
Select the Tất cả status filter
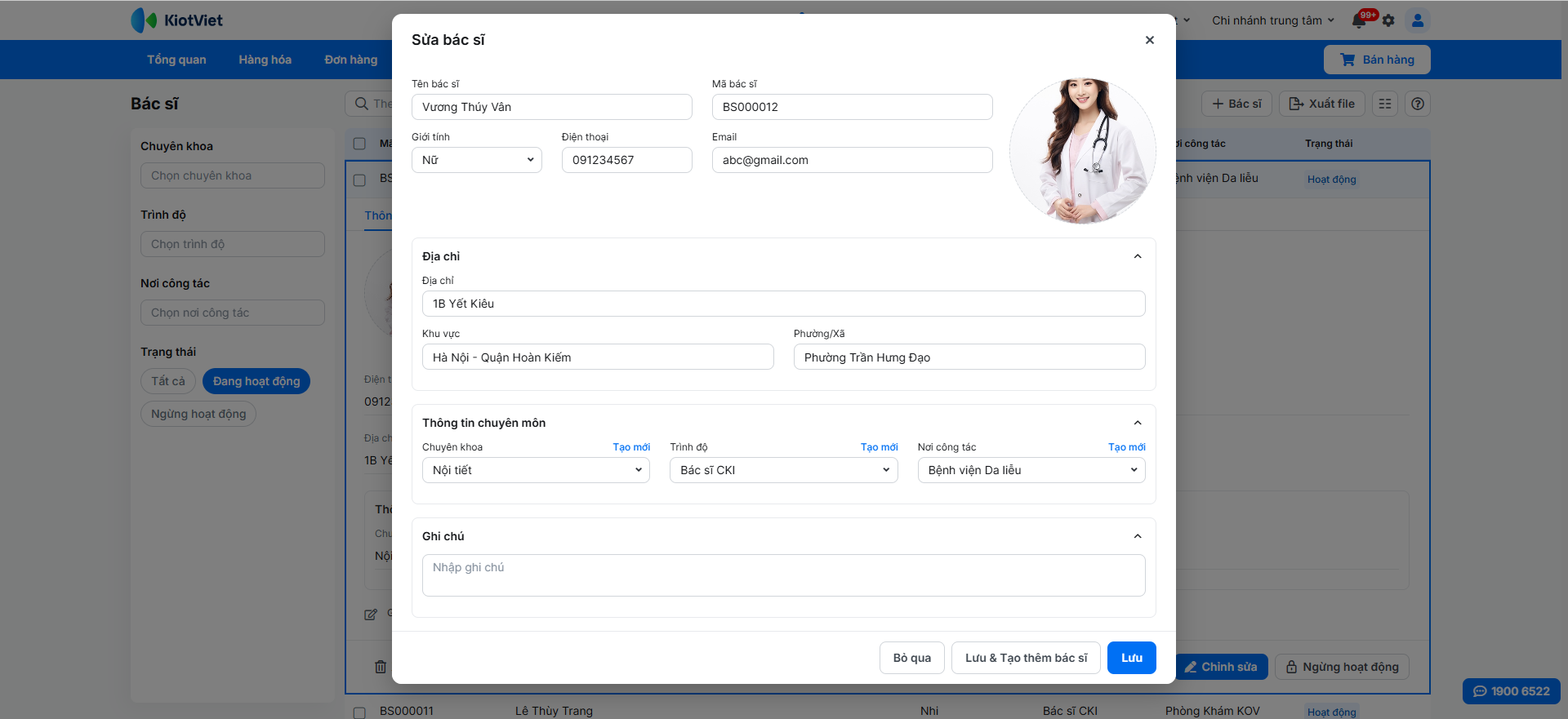coord(168,381)
